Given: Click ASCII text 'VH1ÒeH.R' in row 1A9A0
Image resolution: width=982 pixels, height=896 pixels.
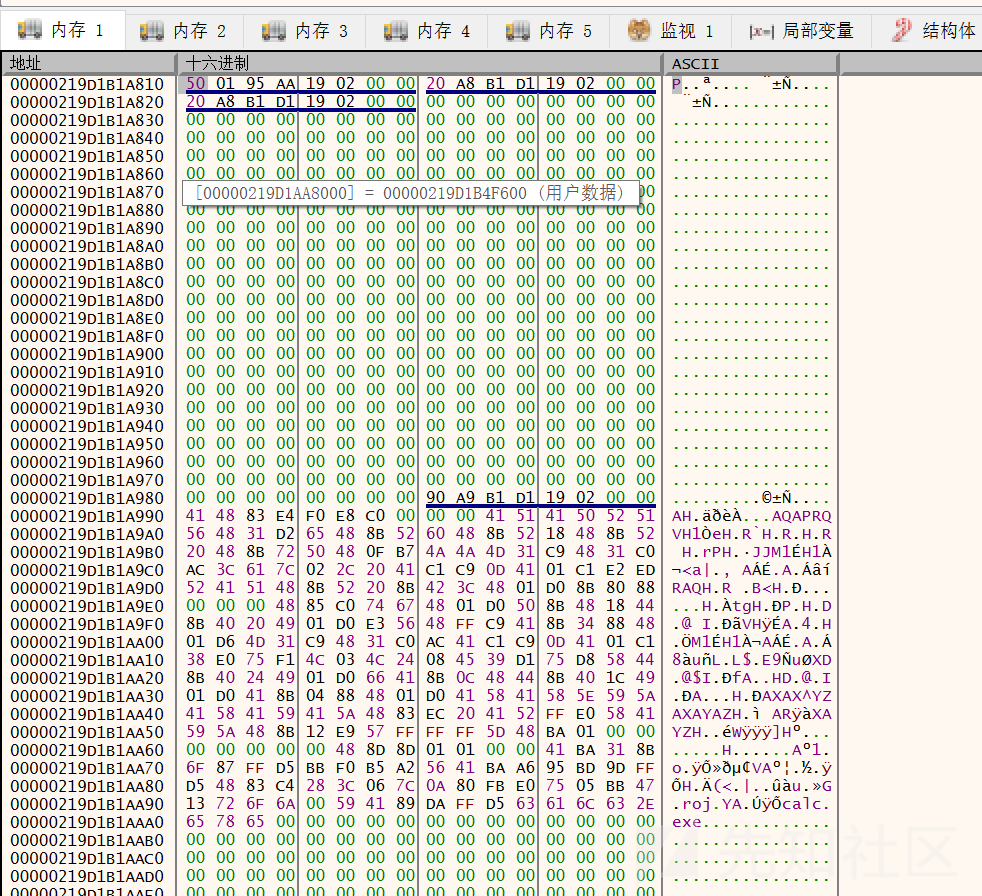Looking at the screenshot, I should coord(712,534).
